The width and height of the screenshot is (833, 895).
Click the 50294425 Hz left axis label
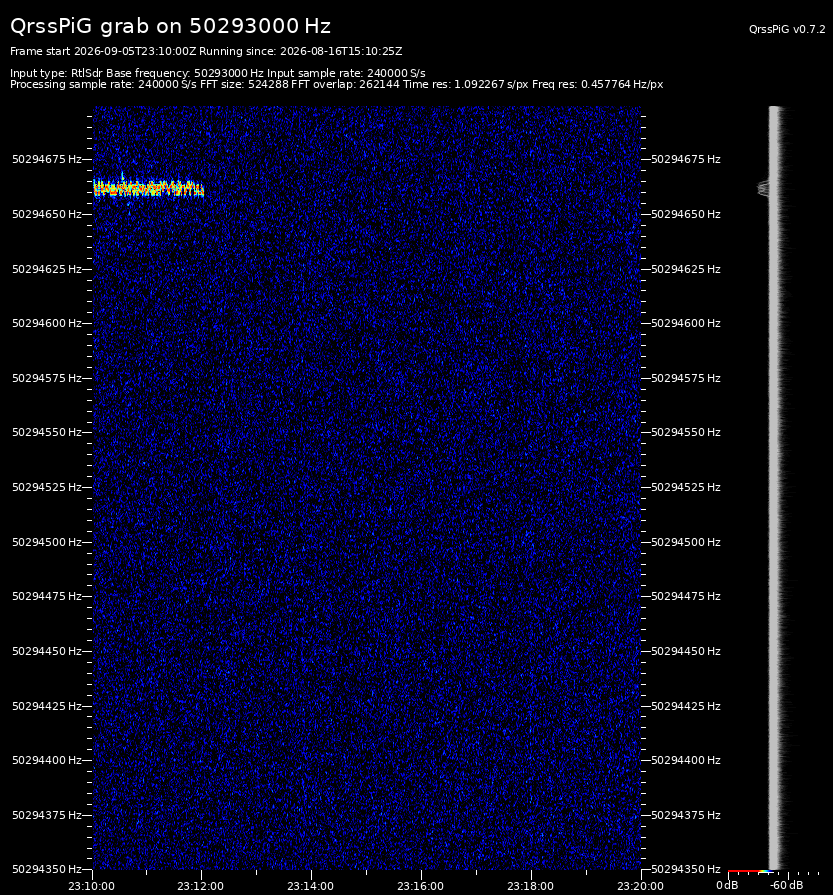pyautogui.click(x=47, y=706)
